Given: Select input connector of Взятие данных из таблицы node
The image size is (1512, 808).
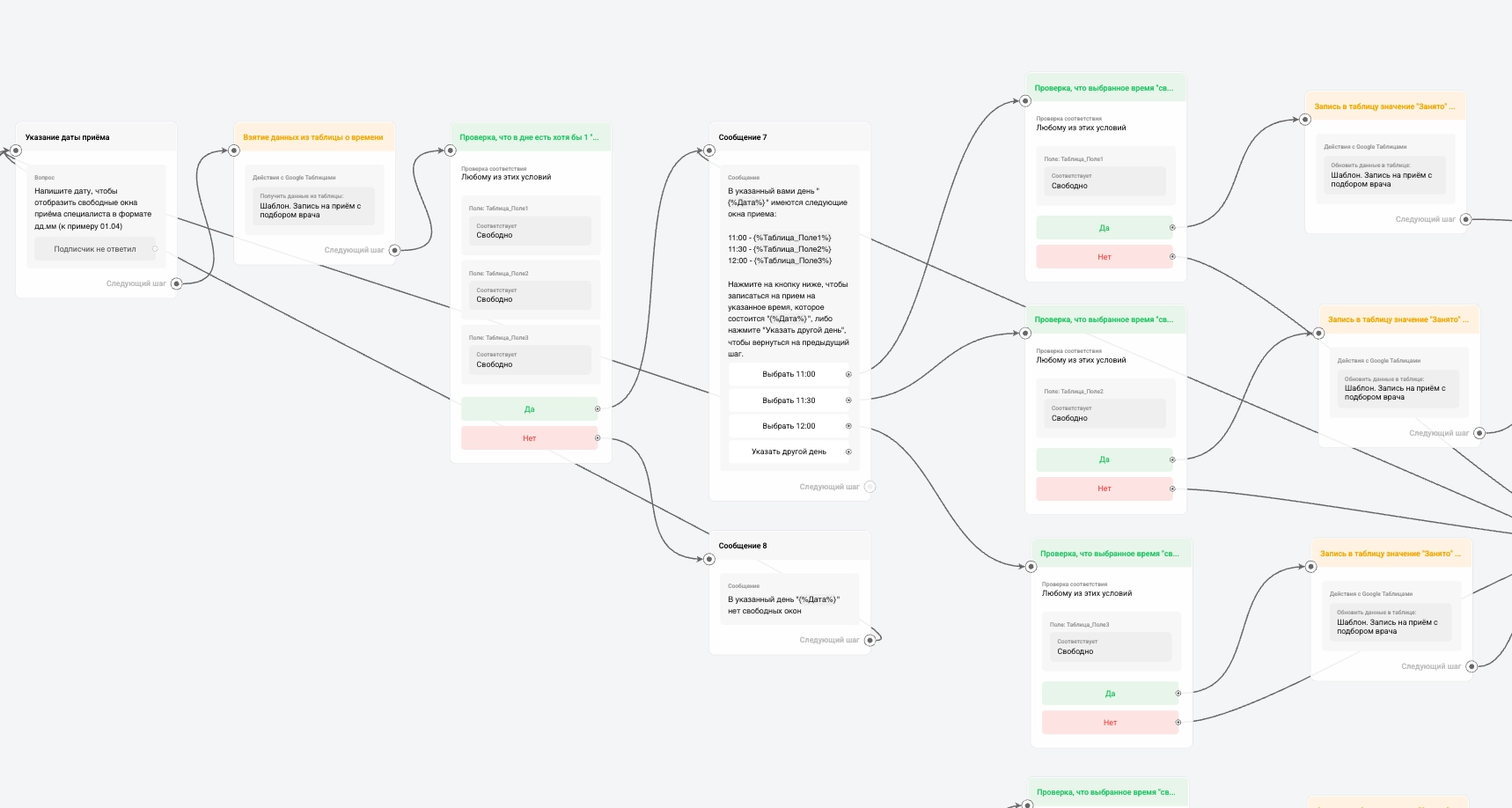Looking at the screenshot, I should pyautogui.click(x=234, y=151).
